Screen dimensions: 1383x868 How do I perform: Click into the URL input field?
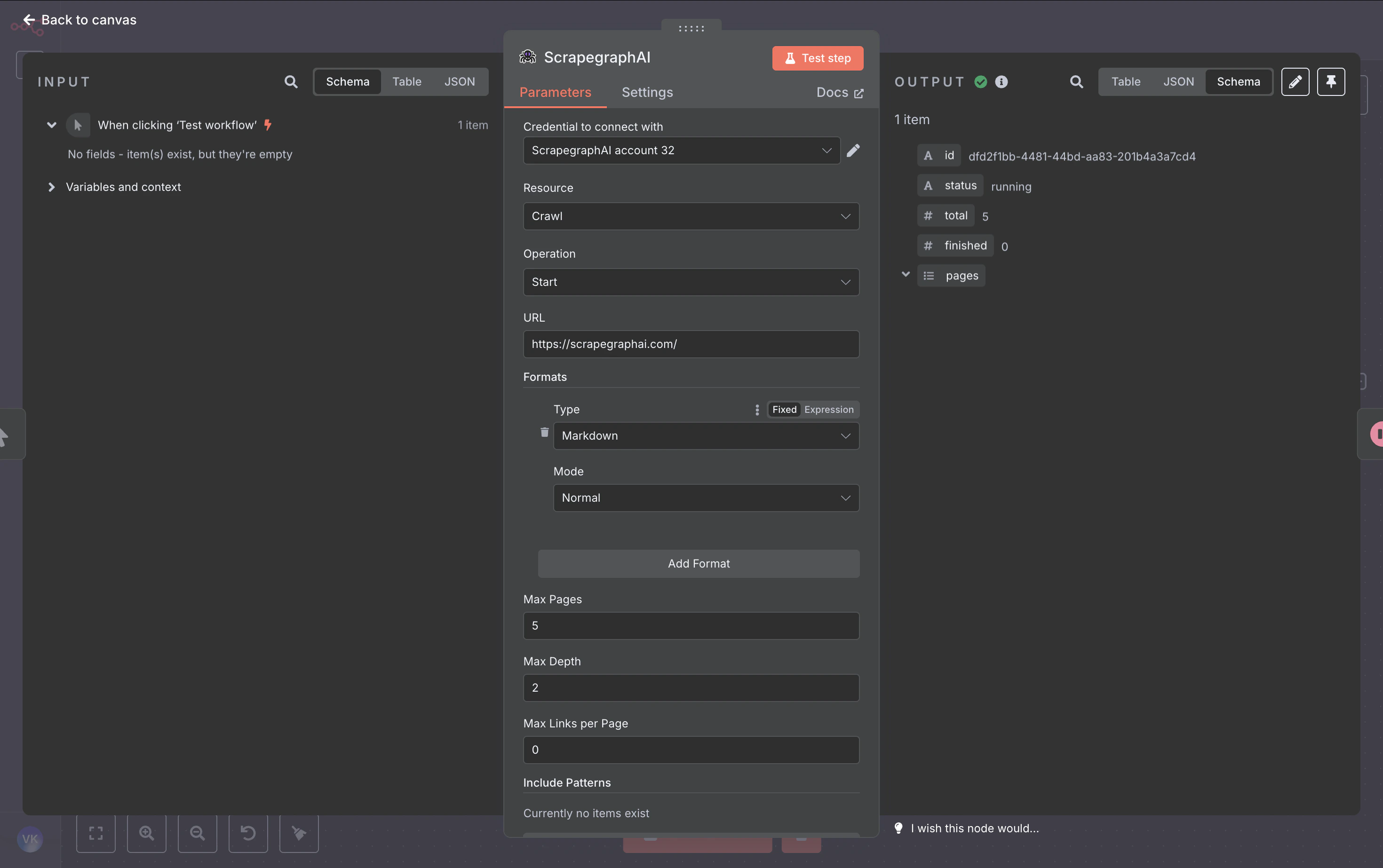[691, 344]
